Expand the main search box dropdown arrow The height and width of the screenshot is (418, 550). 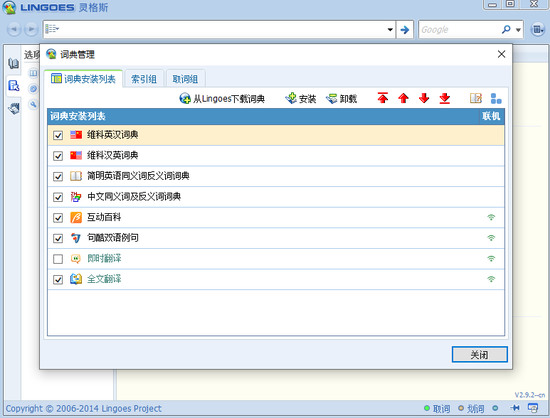pyautogui.click(x=390, y=29)
